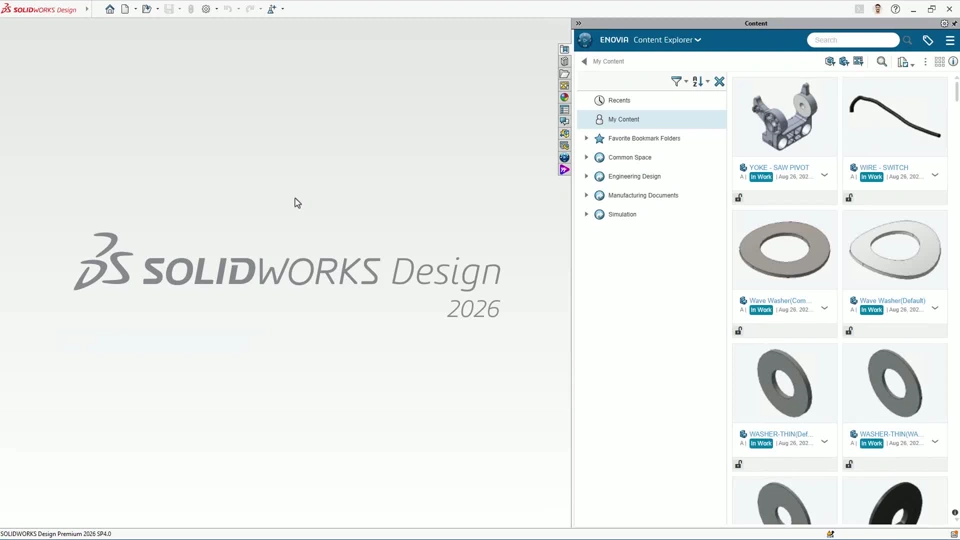Click the ENOVIA compass logo

click(x=585, y=40)
